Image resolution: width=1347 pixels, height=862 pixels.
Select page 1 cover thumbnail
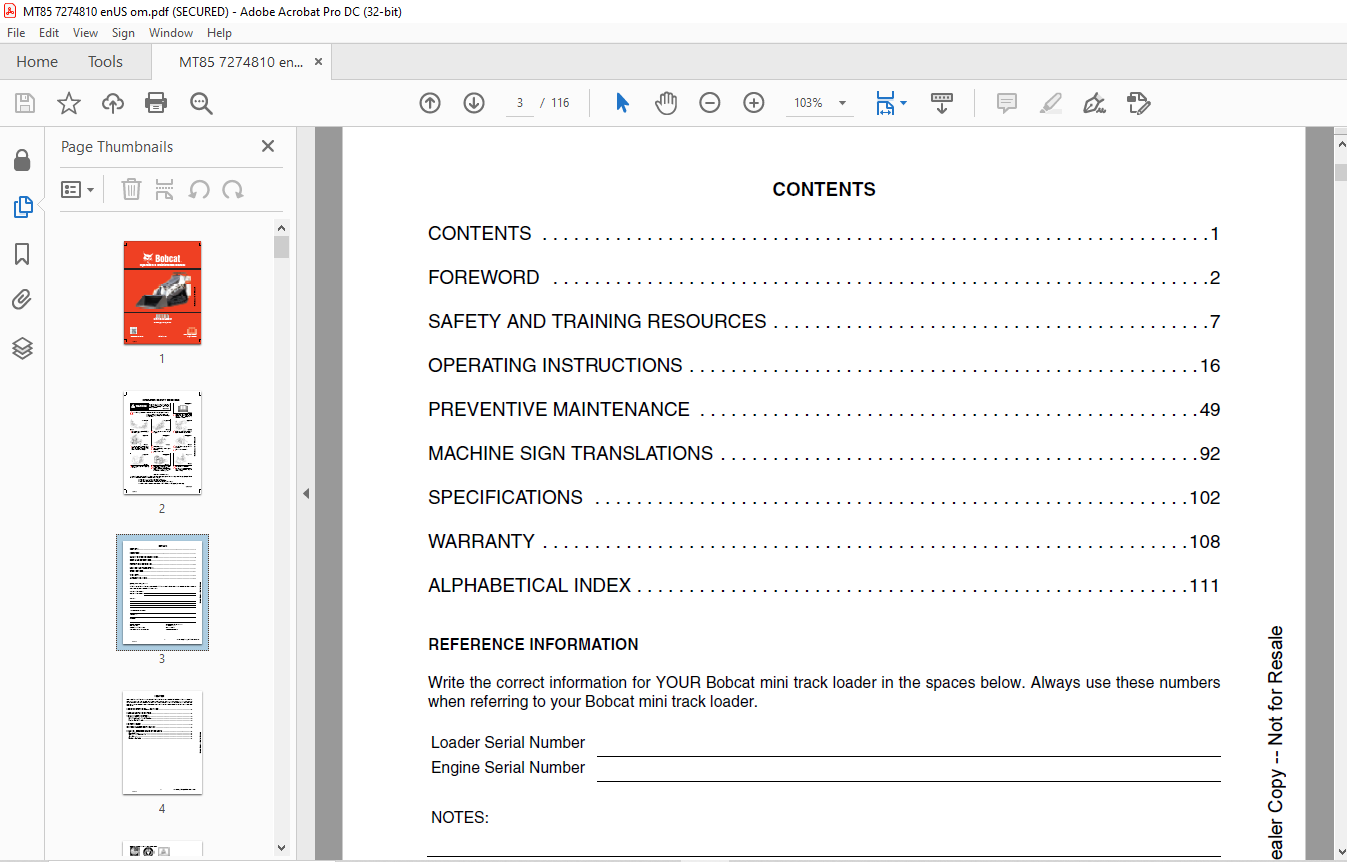pos(162,293)
